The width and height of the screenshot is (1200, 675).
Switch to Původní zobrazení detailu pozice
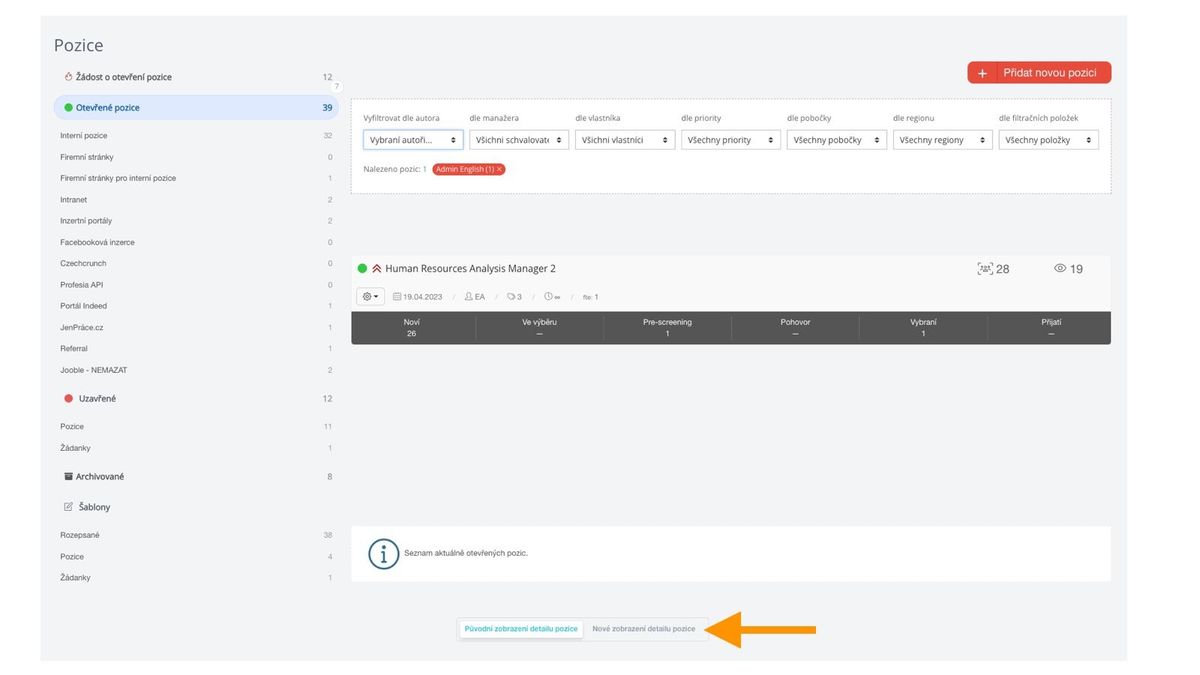point(521,629)
